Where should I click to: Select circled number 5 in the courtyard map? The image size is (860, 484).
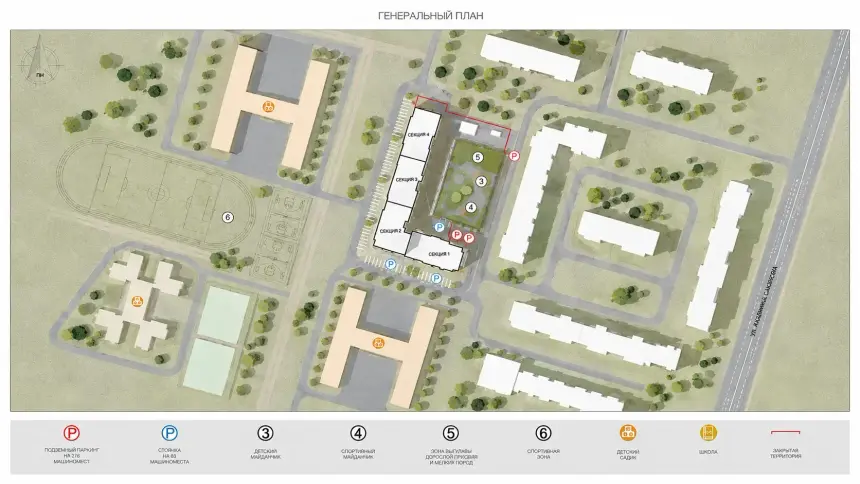click(478, 157)
